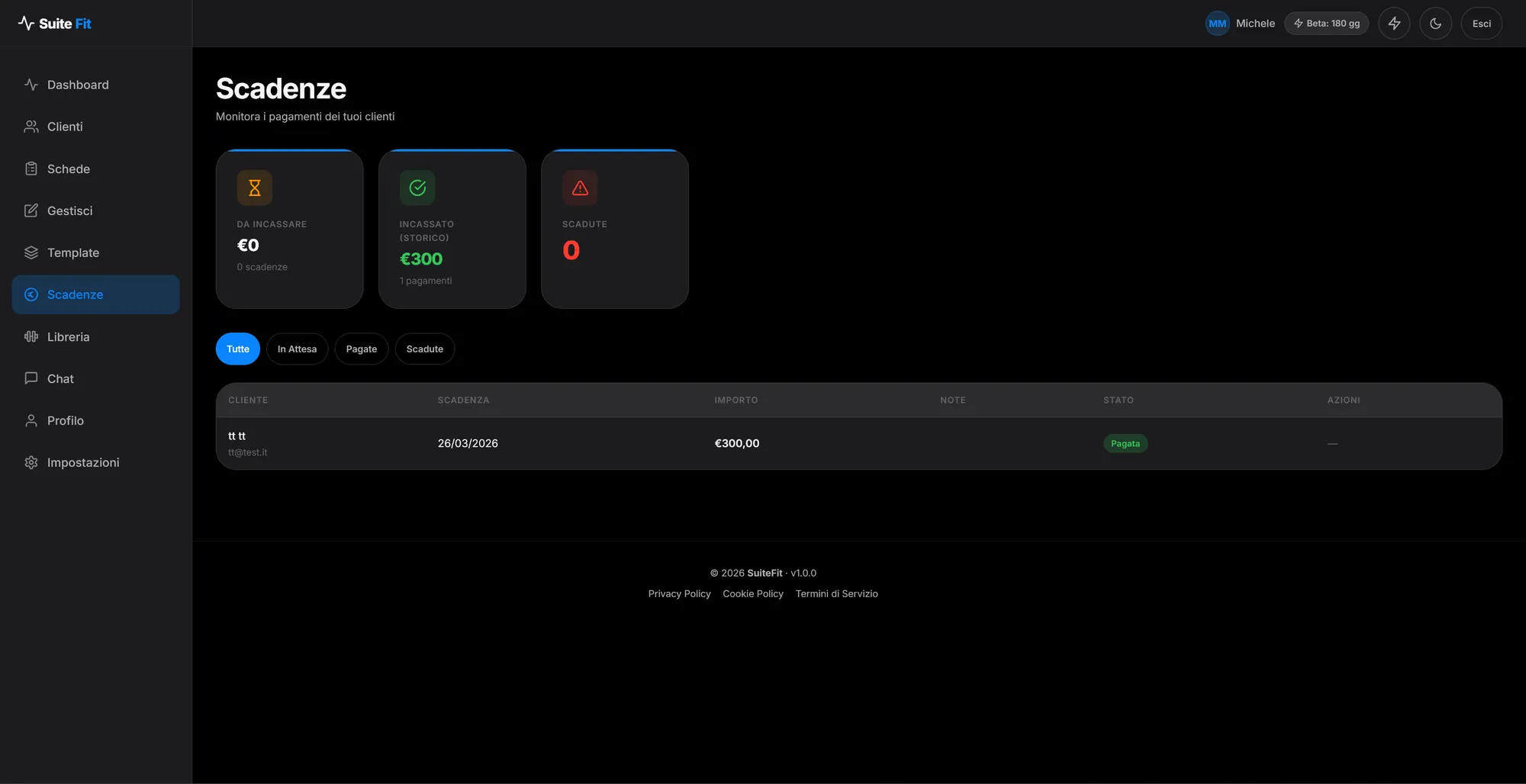
Task: Click the Importo column header
Action: (736, 400)
